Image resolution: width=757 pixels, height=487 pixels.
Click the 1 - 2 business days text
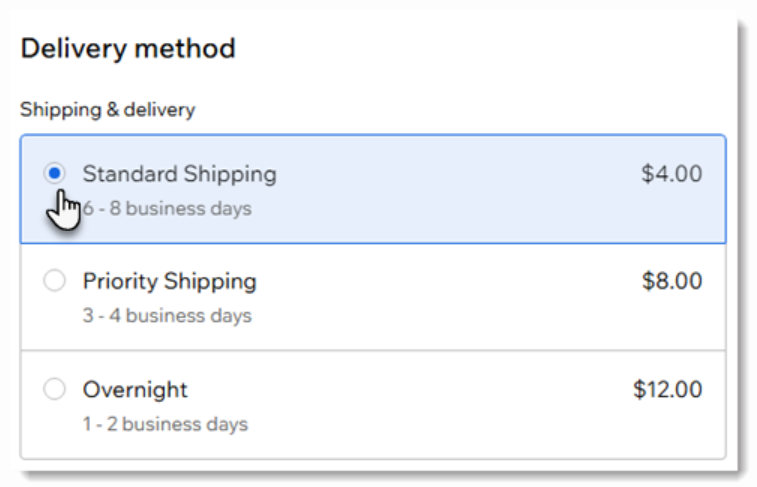click(165, 423)
